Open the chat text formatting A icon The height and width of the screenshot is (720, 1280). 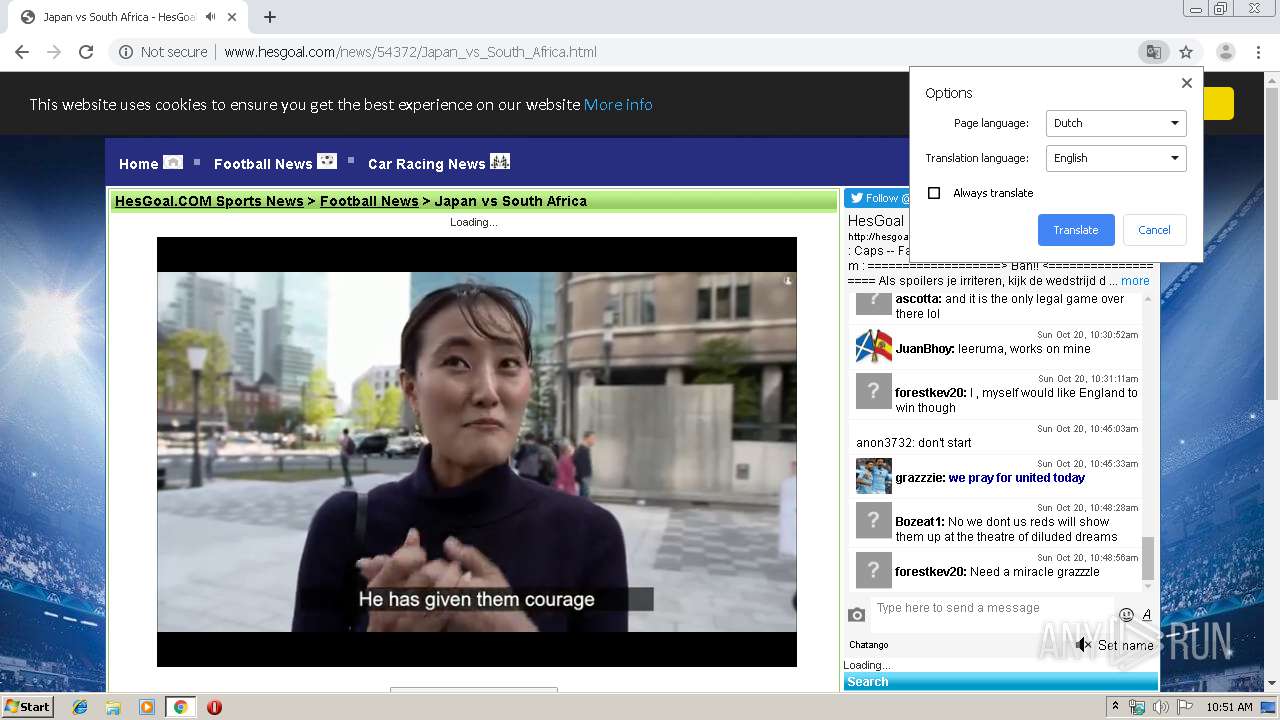tap(1147, 615)
